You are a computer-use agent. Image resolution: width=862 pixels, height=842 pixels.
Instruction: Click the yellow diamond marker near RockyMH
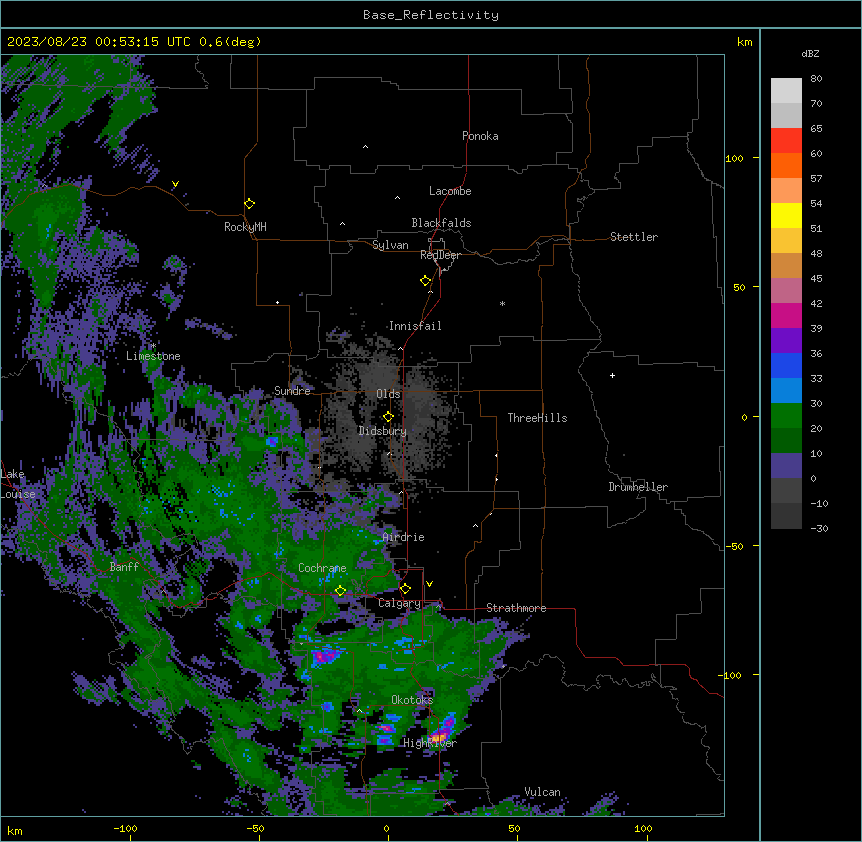coord(250,203)
